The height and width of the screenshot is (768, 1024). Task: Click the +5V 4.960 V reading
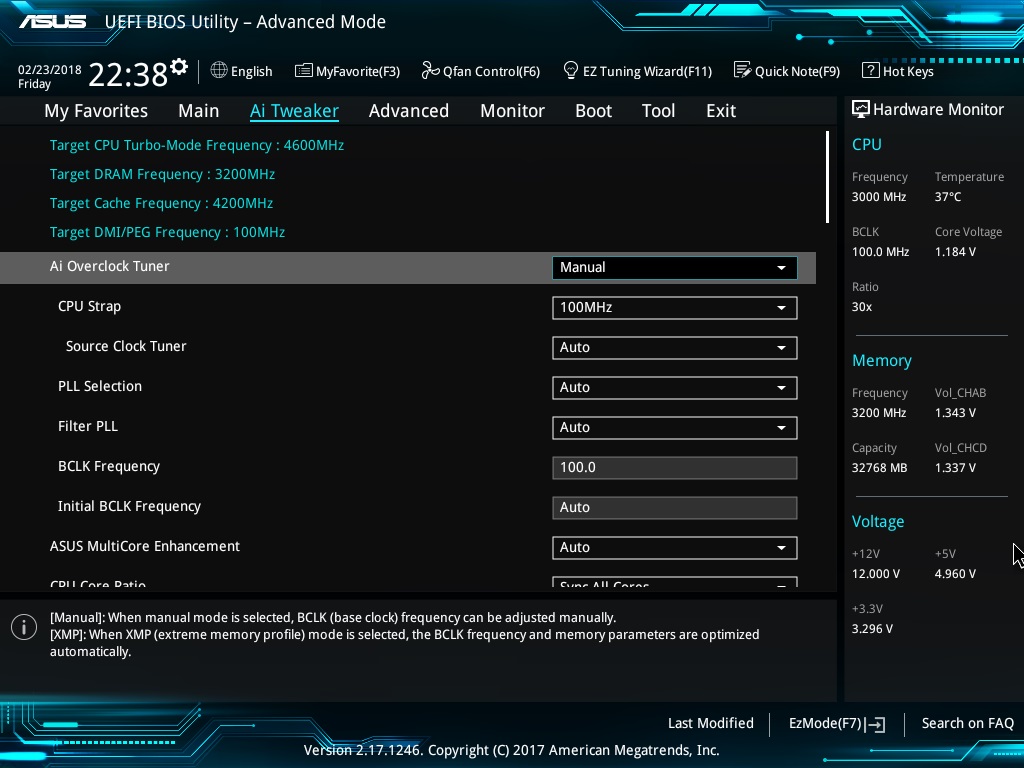point(955,573)
